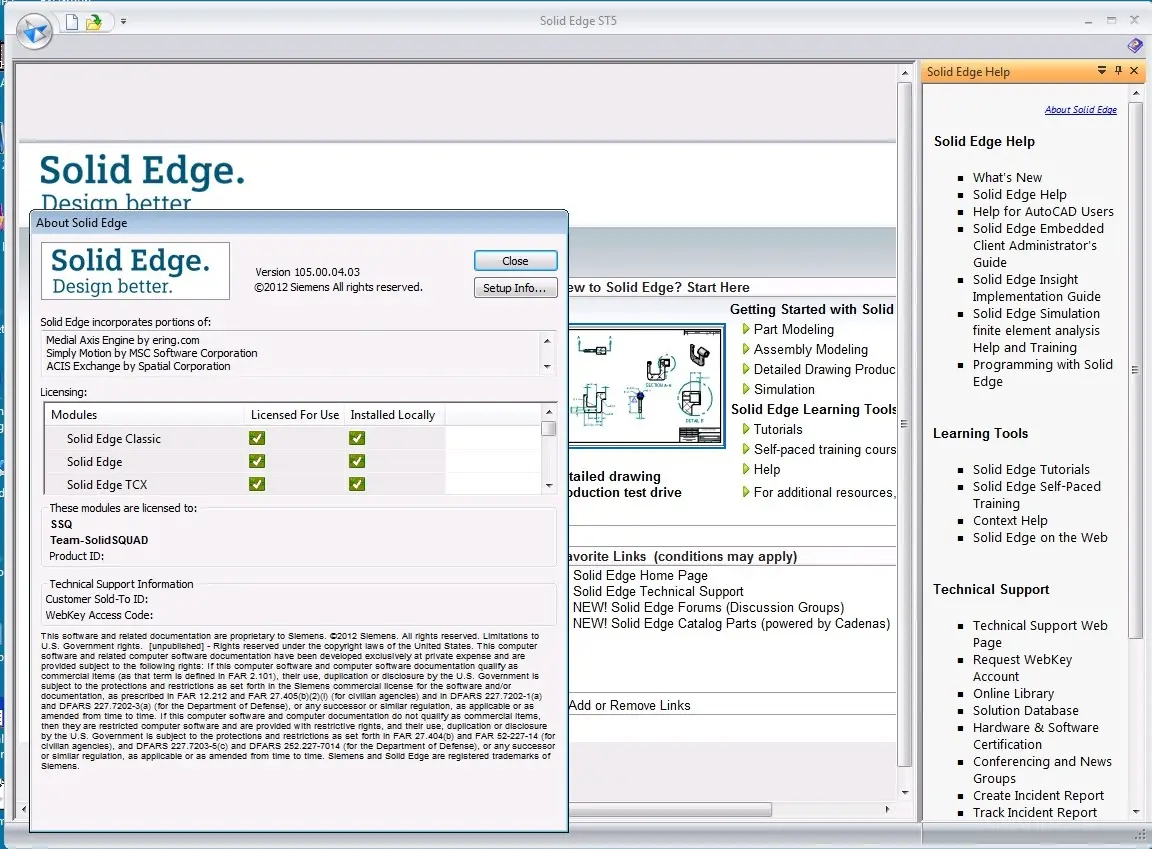This screenshot has width=1152, height=849.
Task: Open Solid Edge Forums discussion groups link
Action: point(708,608)
